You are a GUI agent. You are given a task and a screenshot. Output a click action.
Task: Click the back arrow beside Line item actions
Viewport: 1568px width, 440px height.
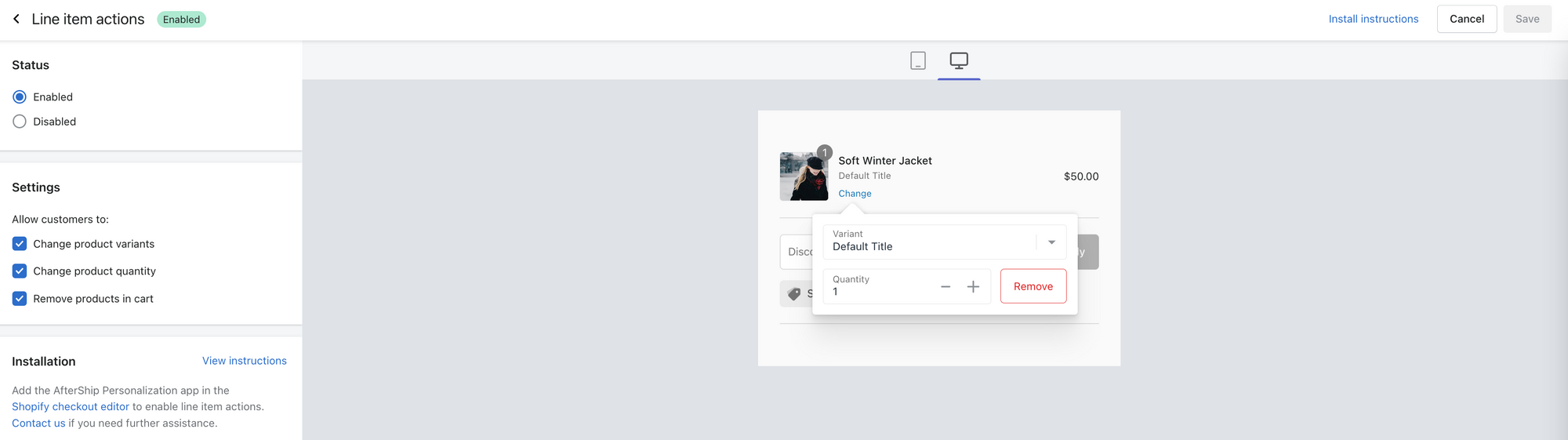click(16, 19)
